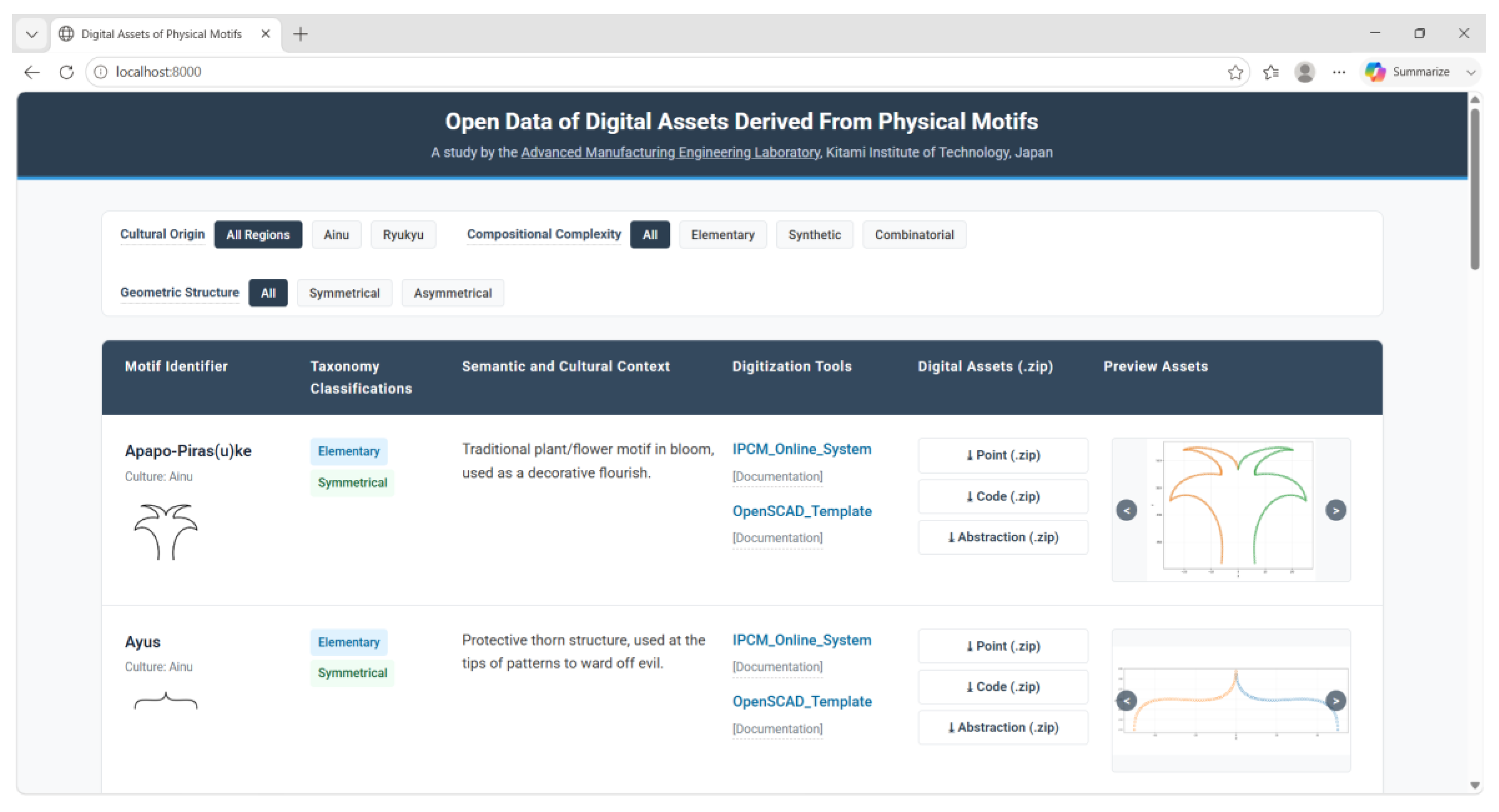Download Point (.zip) for Ayus

[1003, 646]
